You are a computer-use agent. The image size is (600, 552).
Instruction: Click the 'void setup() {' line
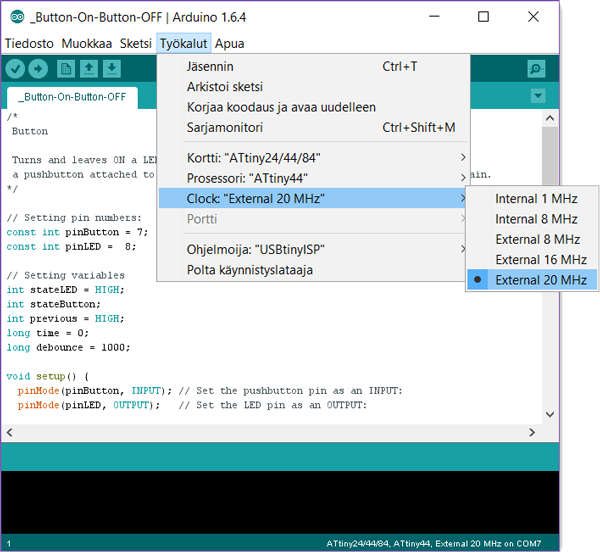tap(48, 376)
